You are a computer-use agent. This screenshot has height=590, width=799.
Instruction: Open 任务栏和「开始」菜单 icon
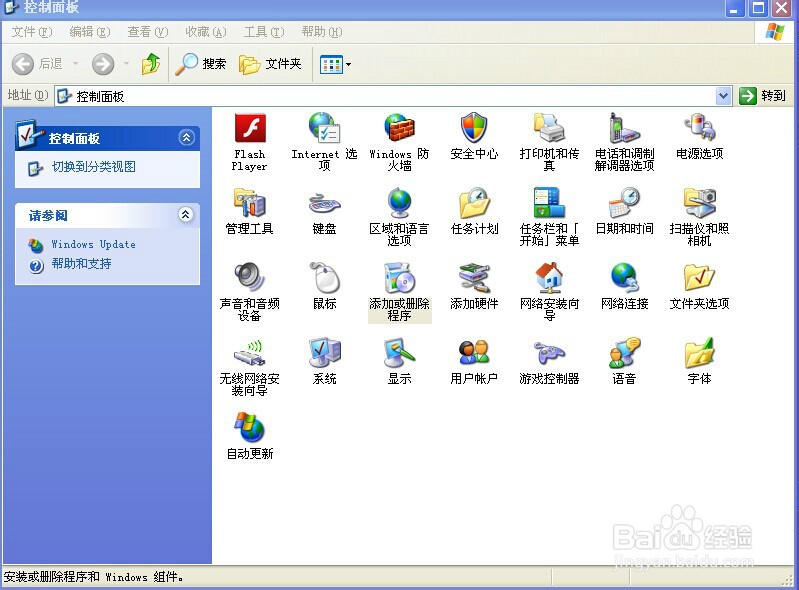(x=549, y=203)
